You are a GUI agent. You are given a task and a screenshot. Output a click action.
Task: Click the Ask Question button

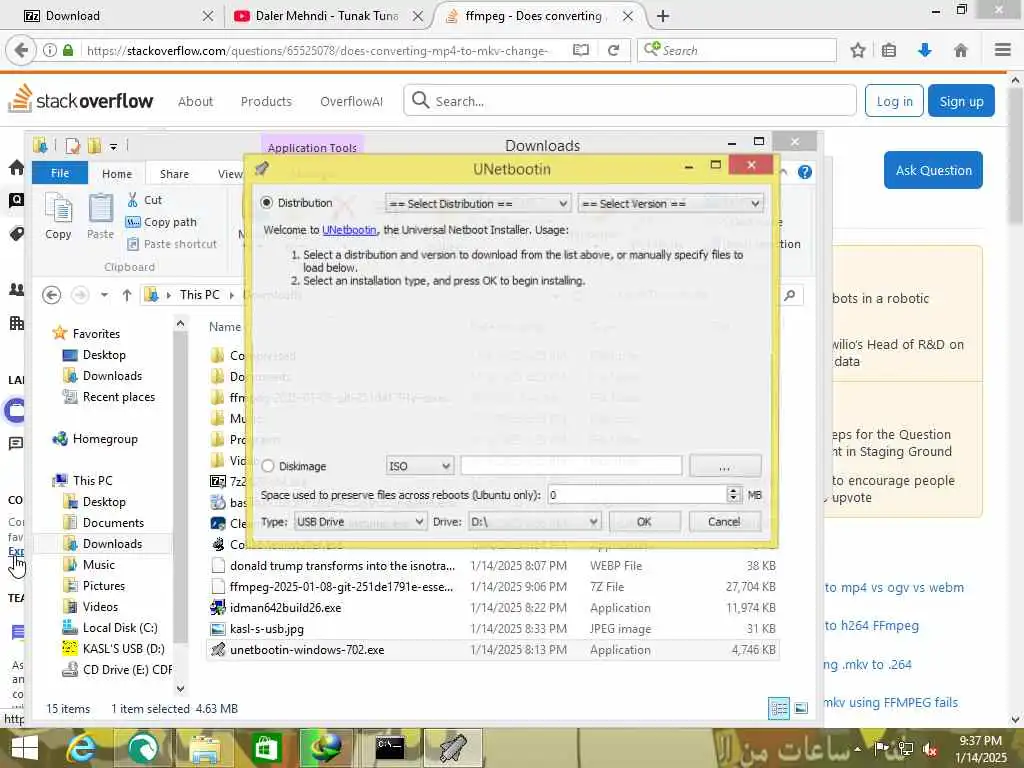933,170
